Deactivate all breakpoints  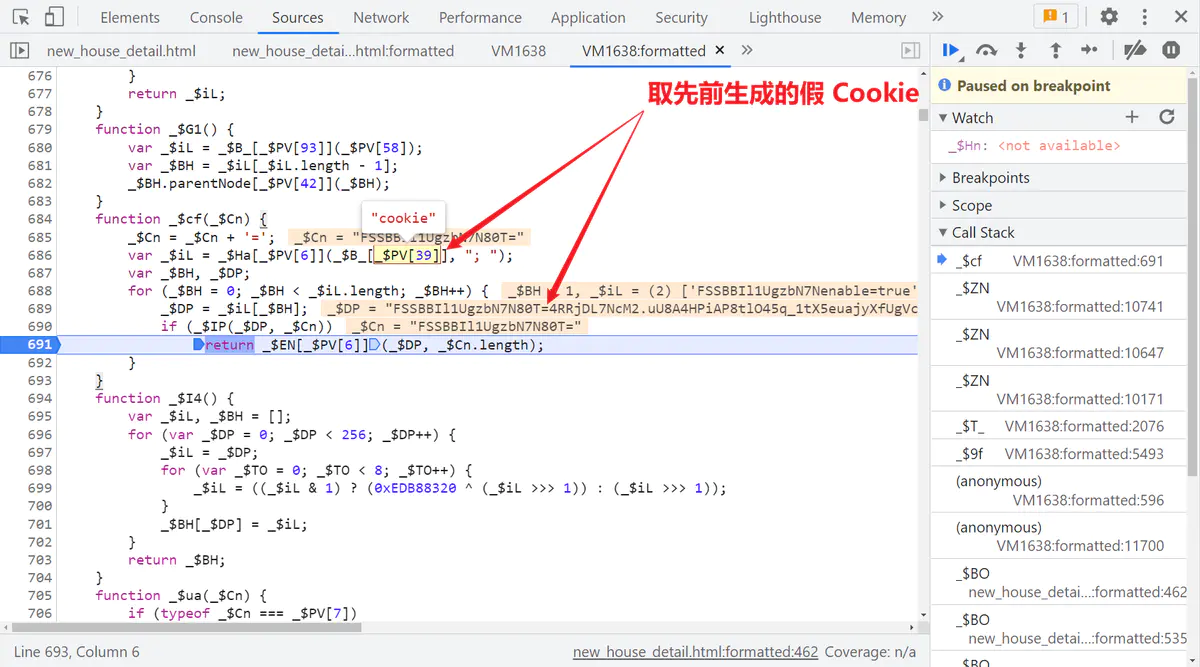pyautogui.click(x=1134, y=50)
